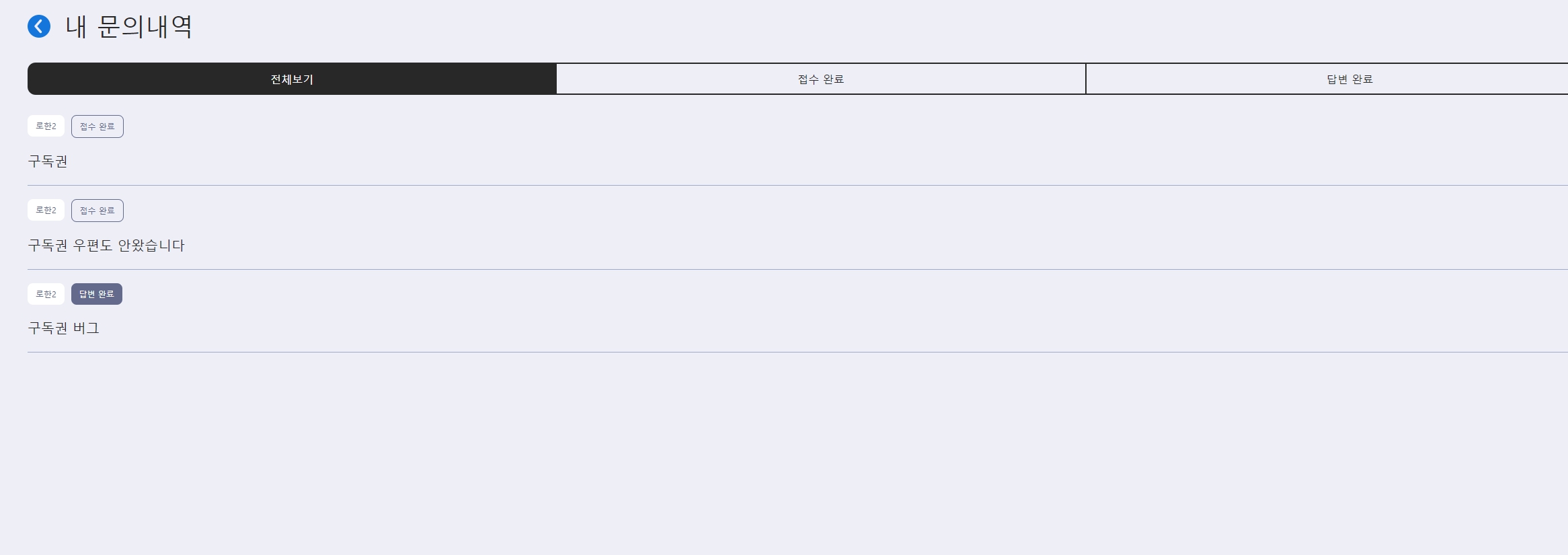The height and width of the screenshot is (555, 1568).
Task: Select the 전체보기 tab
Action: coord(292,79)
